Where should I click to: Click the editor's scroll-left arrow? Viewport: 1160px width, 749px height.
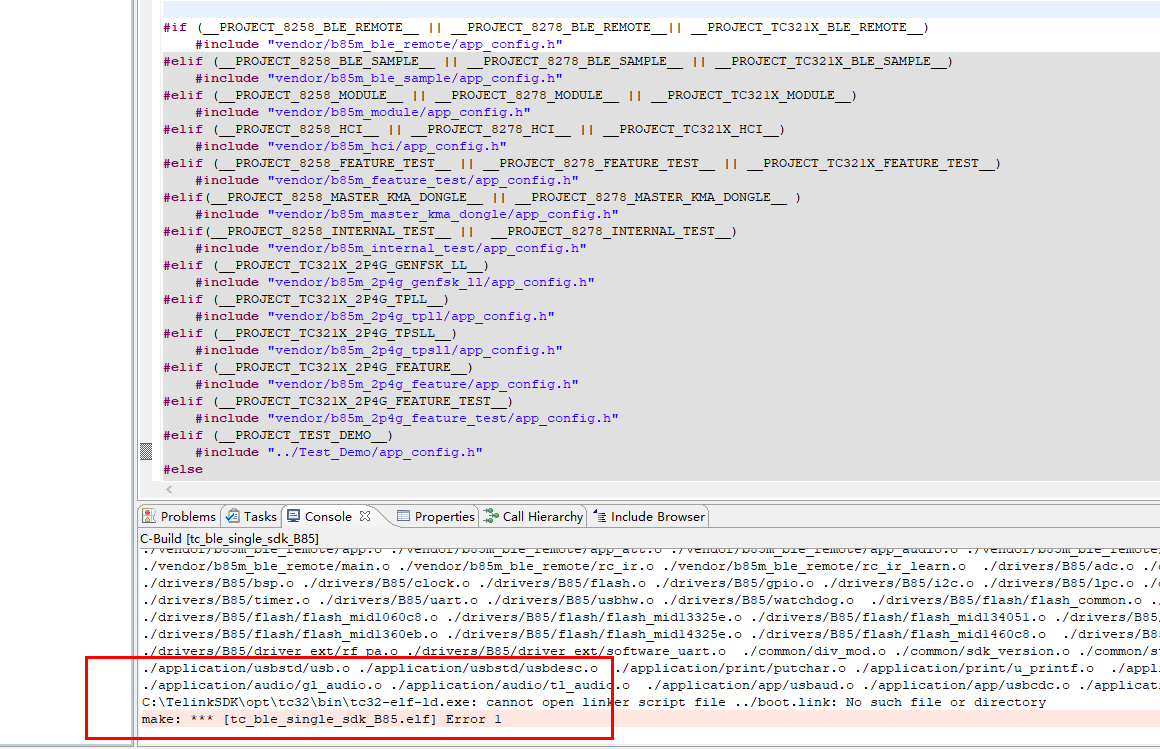tap(169, 489)
